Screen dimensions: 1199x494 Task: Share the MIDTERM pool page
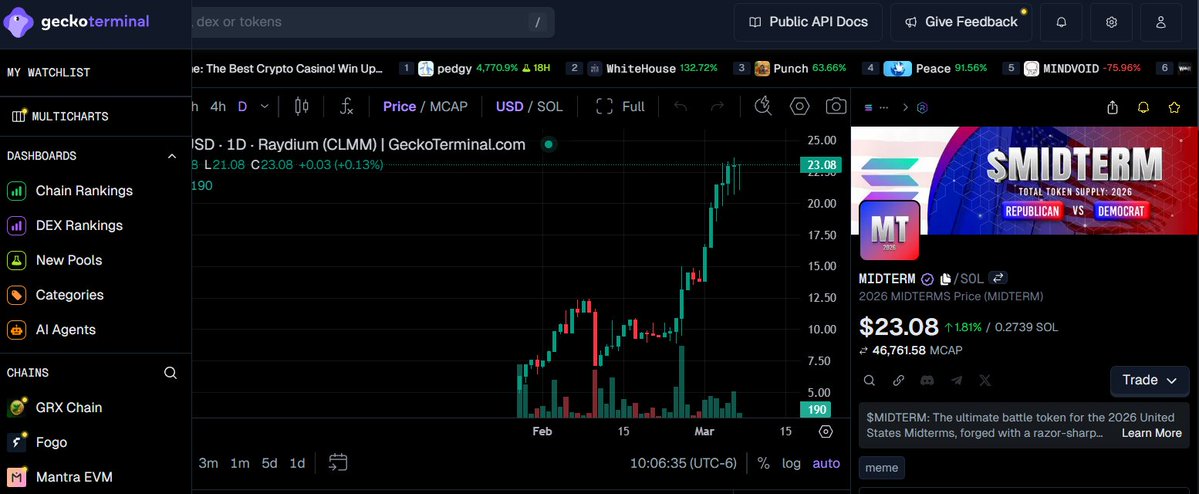click(x=1113, y=107)
